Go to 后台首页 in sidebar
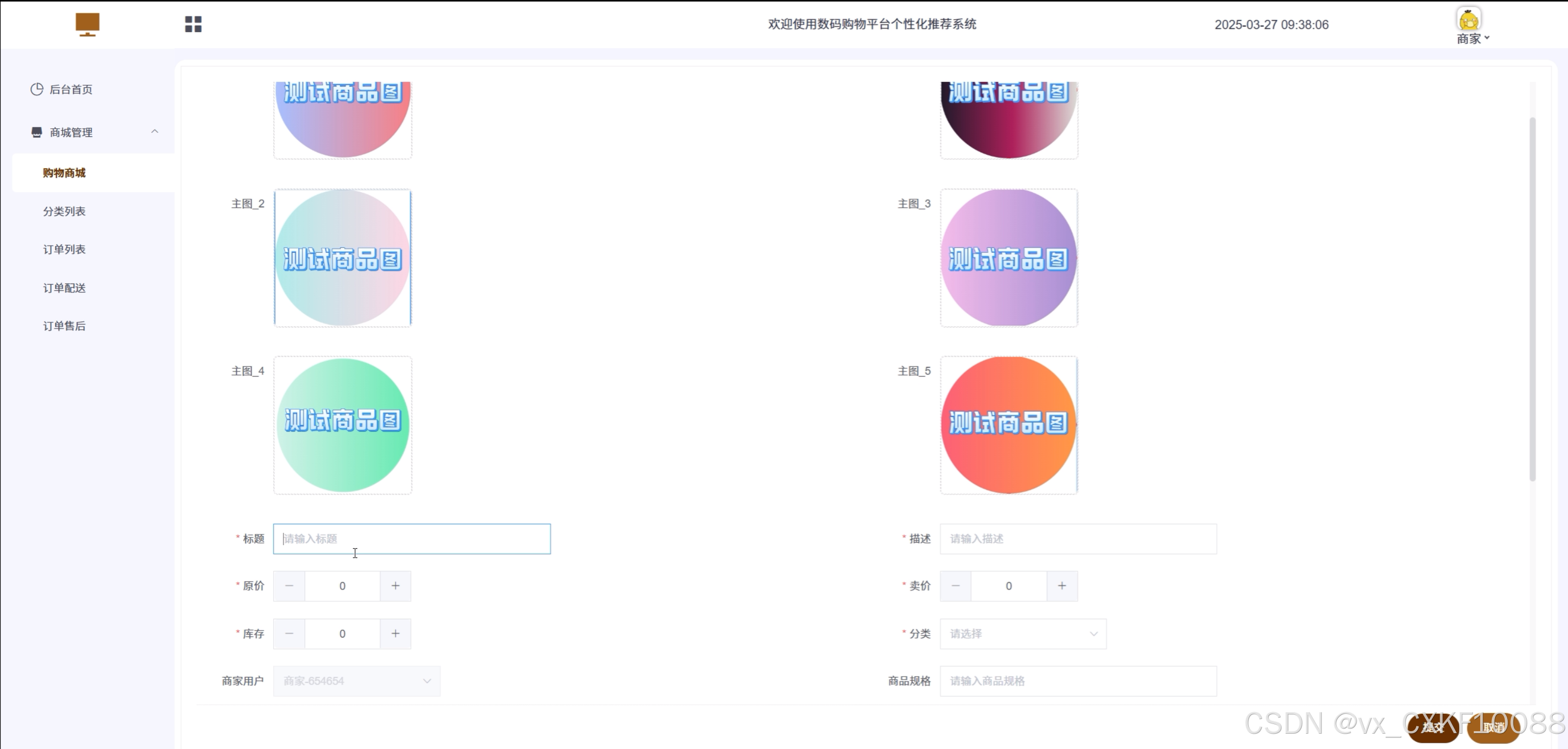This screenshot has width=1568, height=749. coord(70,89)
